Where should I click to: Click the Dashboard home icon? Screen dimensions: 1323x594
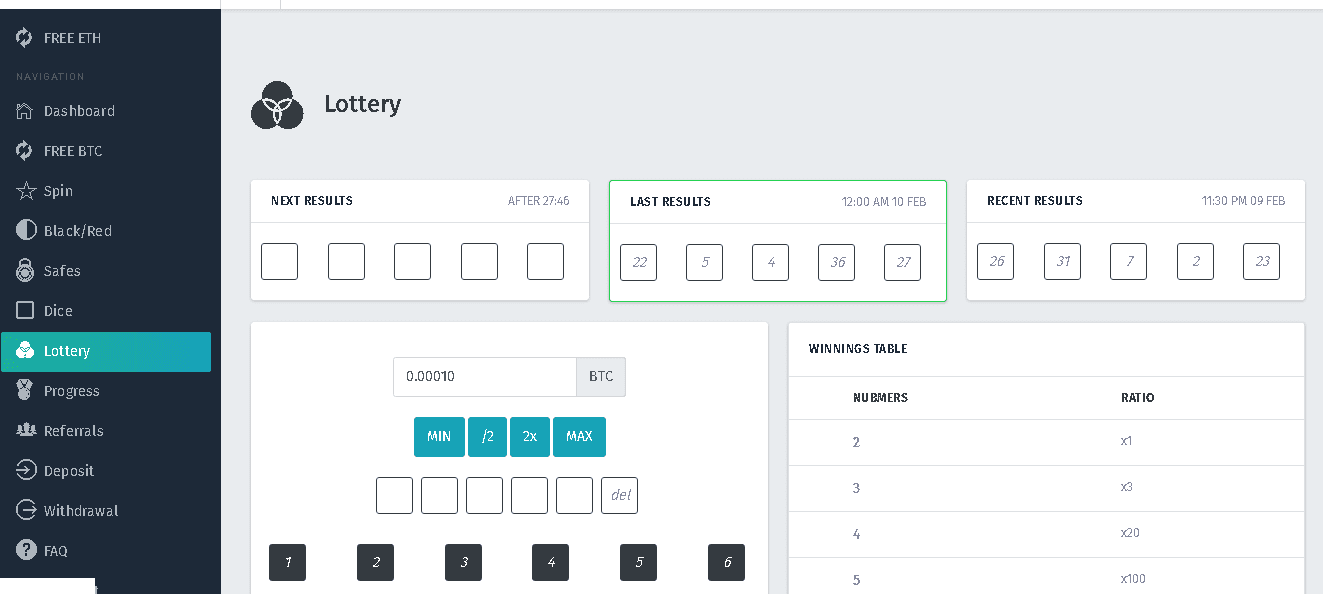(x=25, y=111)
